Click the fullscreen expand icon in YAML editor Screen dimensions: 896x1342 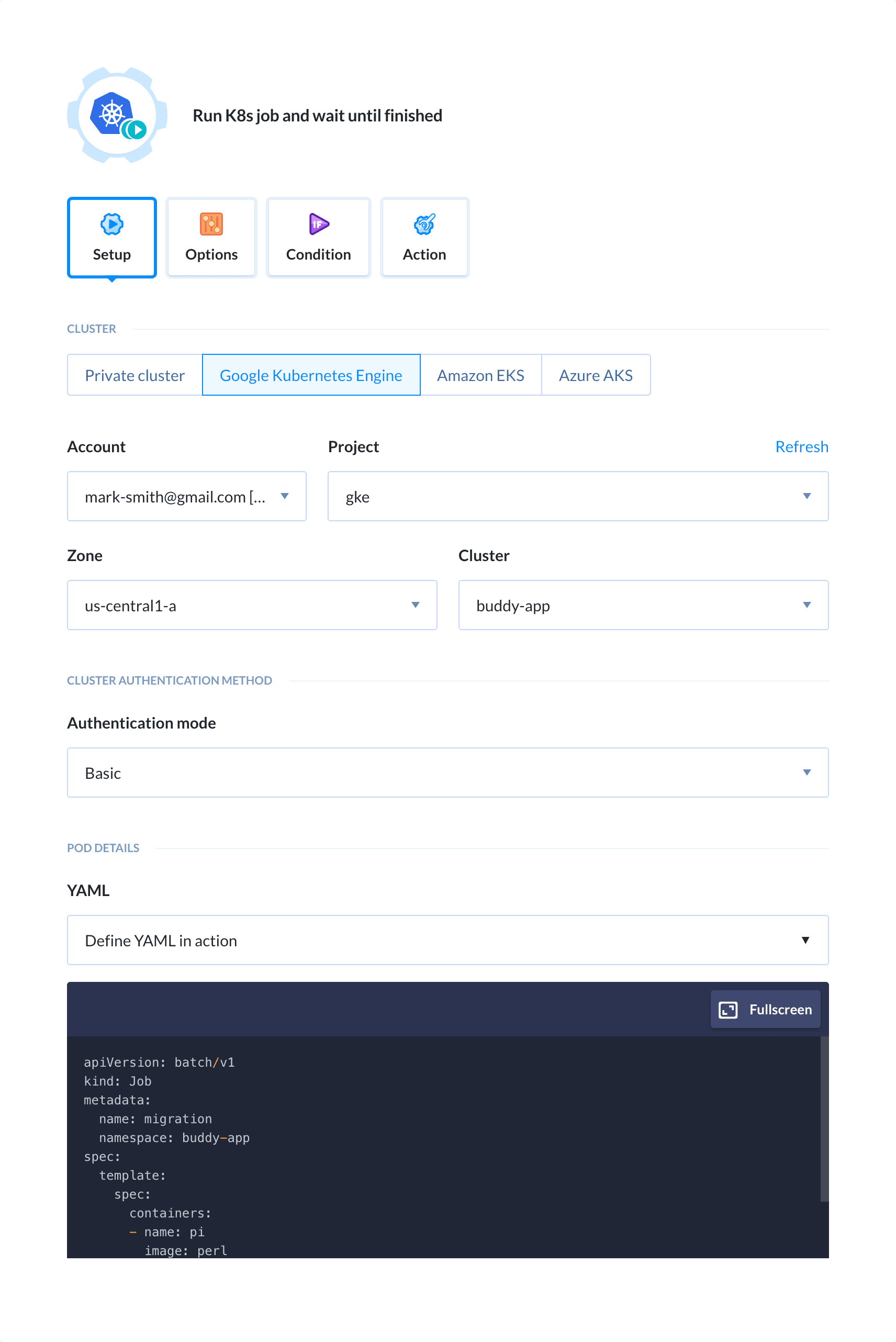click(728, 1009)
